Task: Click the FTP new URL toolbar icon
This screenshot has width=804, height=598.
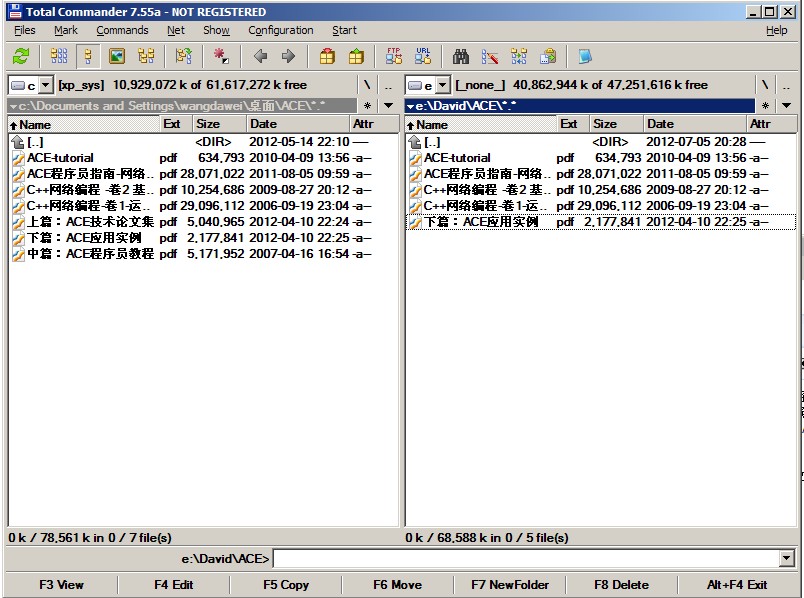Action: [423, 57]
